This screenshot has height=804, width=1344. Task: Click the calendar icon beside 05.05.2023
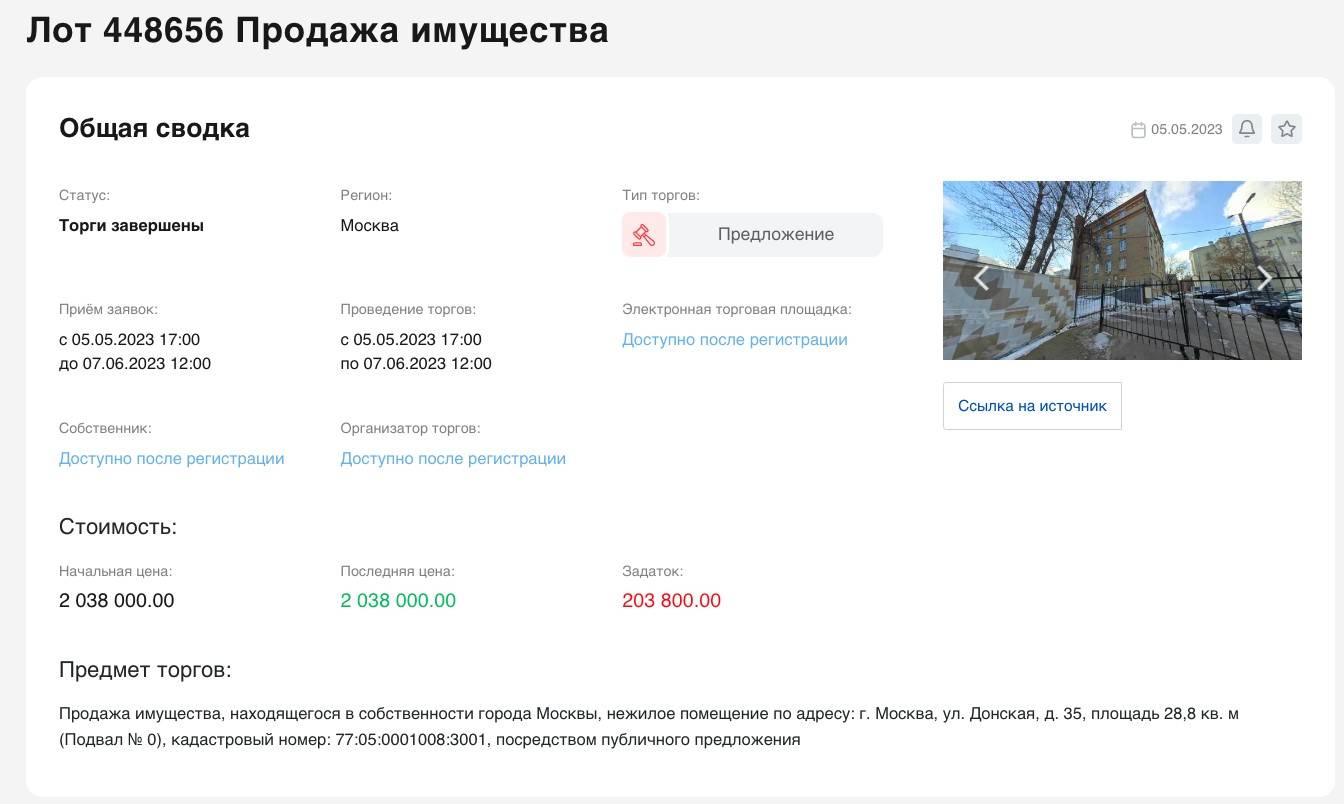pos(1138,130)
